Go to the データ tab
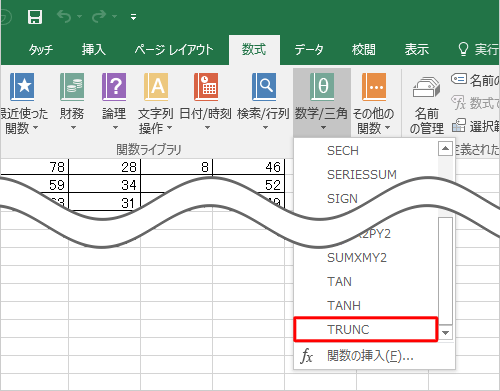This screenshot has width=500, height=391. pos(309,50)
